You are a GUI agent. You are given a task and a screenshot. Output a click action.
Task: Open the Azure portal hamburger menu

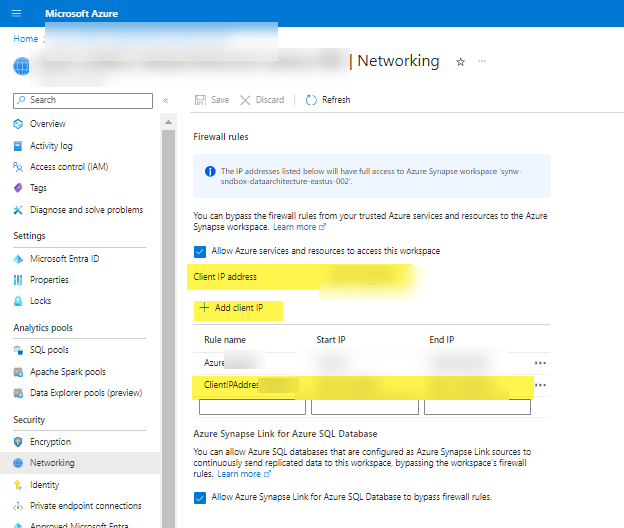(x=16, y=14)
